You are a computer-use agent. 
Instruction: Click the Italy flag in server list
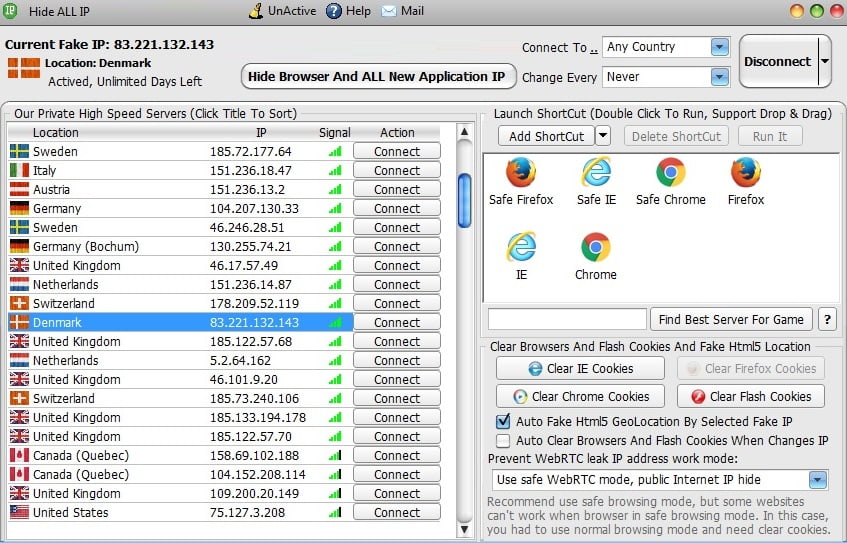19,170
